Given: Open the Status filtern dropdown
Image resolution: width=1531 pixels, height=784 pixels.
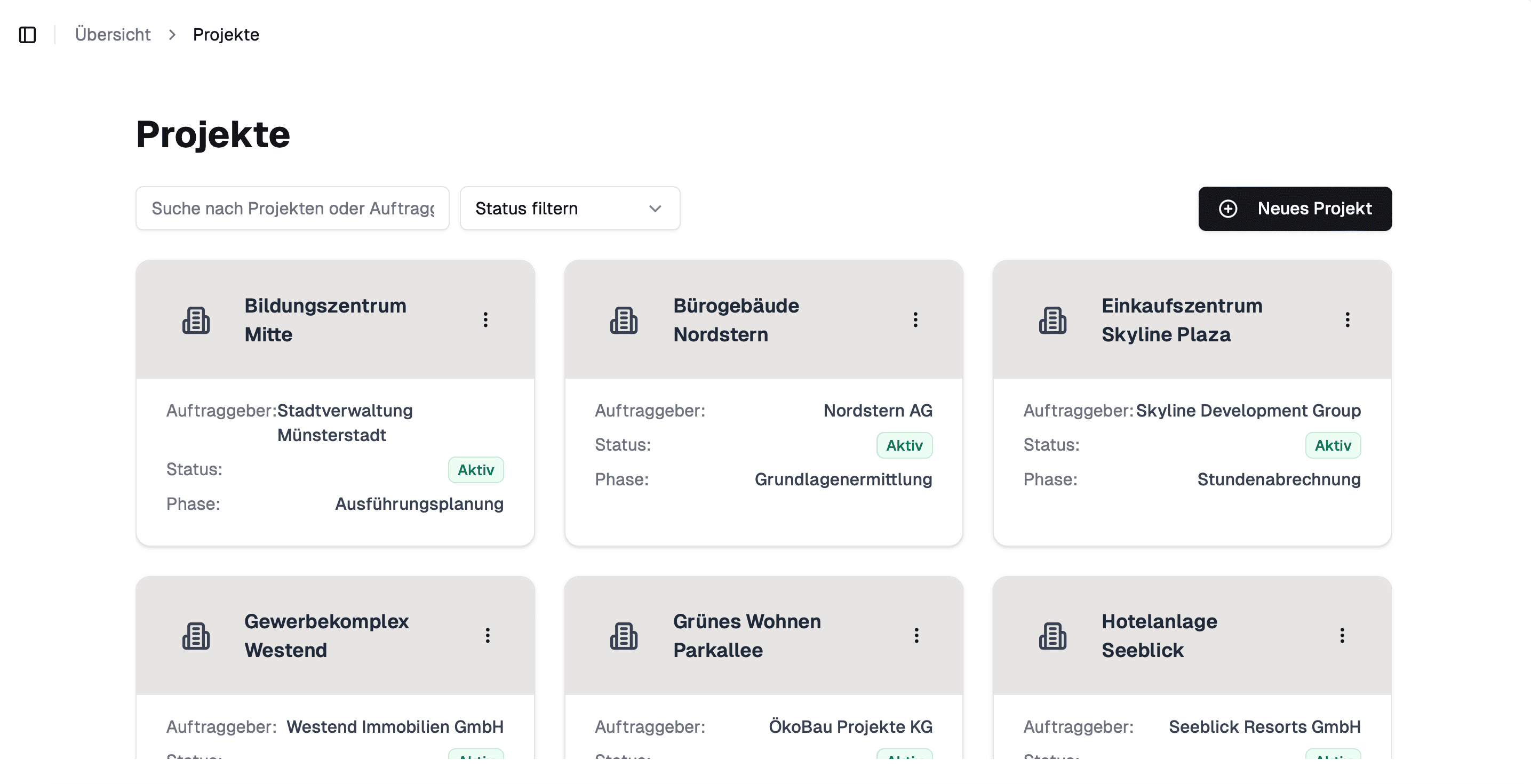Looking at the screenshot, I should click(569, 208).
